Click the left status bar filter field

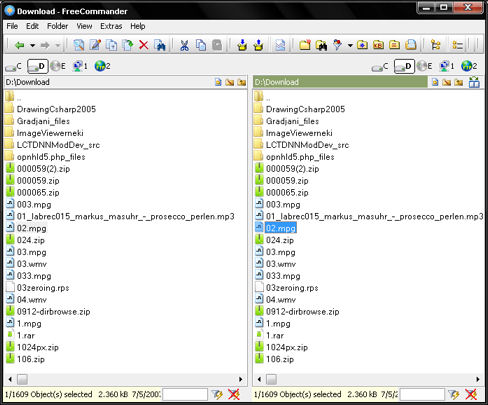(185, 395)
